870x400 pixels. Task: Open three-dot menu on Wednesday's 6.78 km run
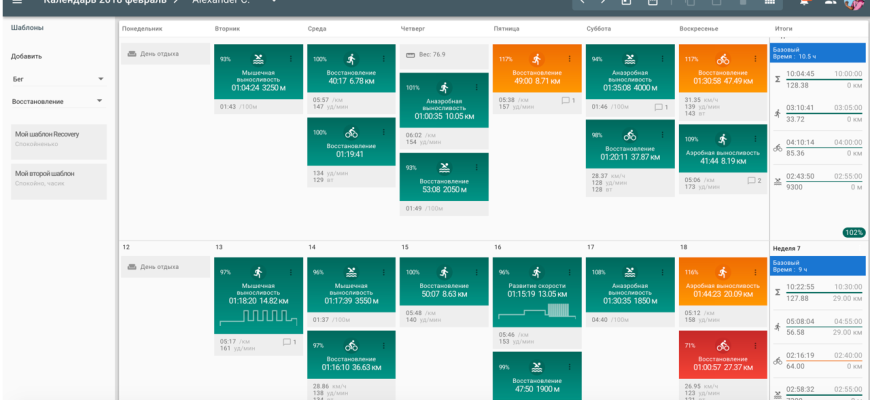coord(384,60)
